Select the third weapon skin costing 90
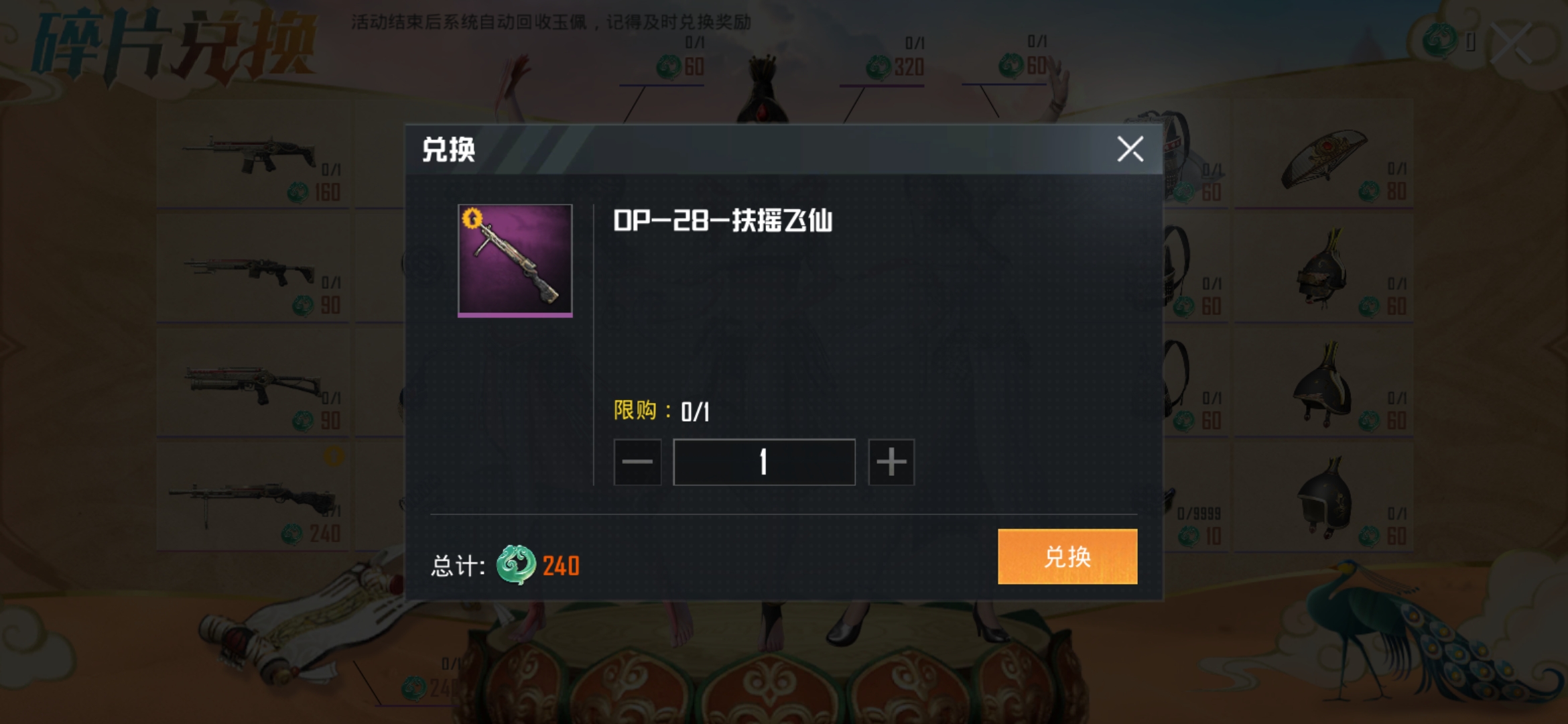 point(253,383)
